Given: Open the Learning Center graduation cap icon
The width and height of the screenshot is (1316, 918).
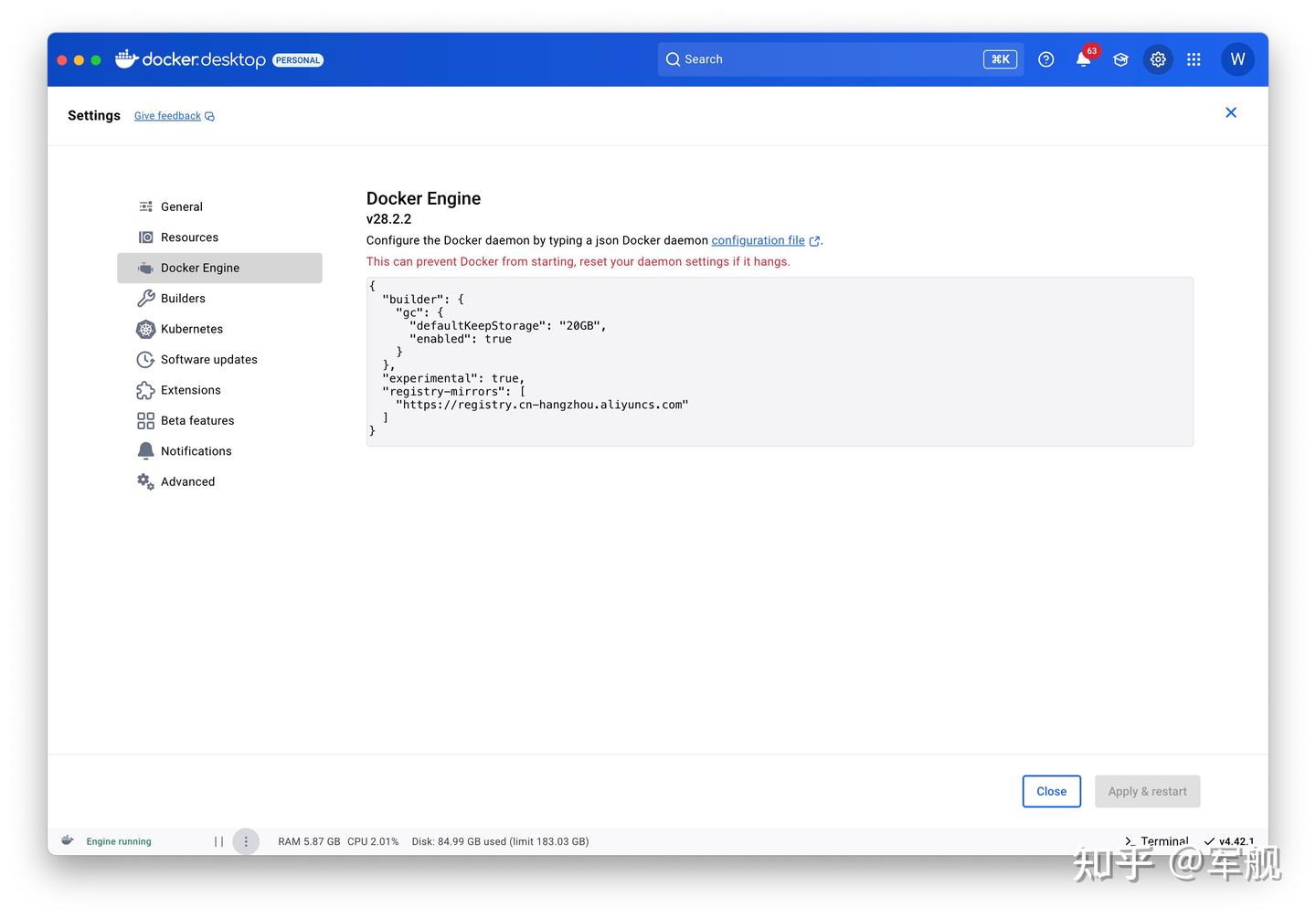Looking at the screenshot, I should point(1120,58).
